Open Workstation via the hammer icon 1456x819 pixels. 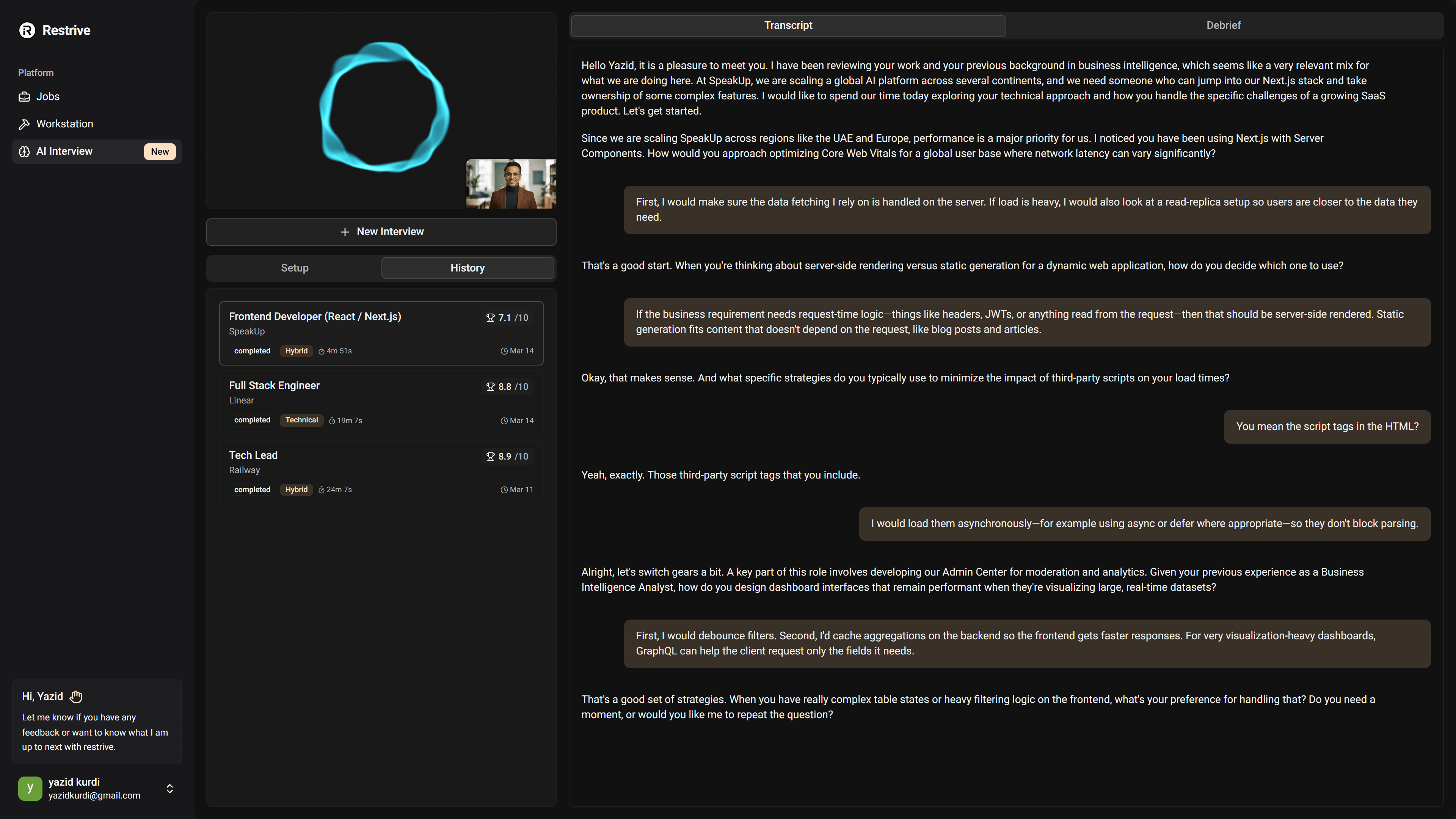24,123
